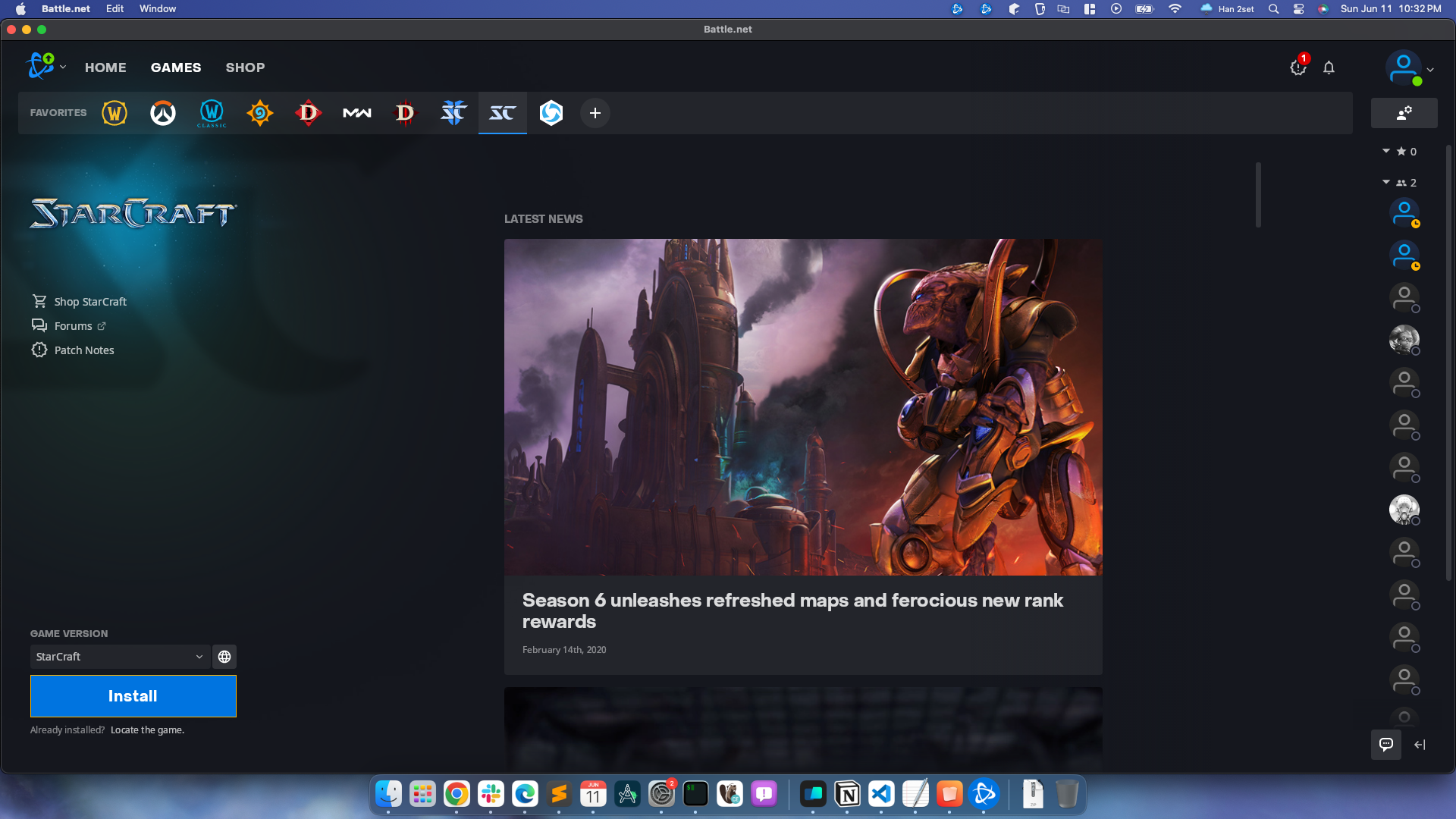Image resolution: width=1456 pixels, height=819 pixels.
Task: Collapse the friends group with 2 online
Action: pyautogui.click(x=1386, y=182)
